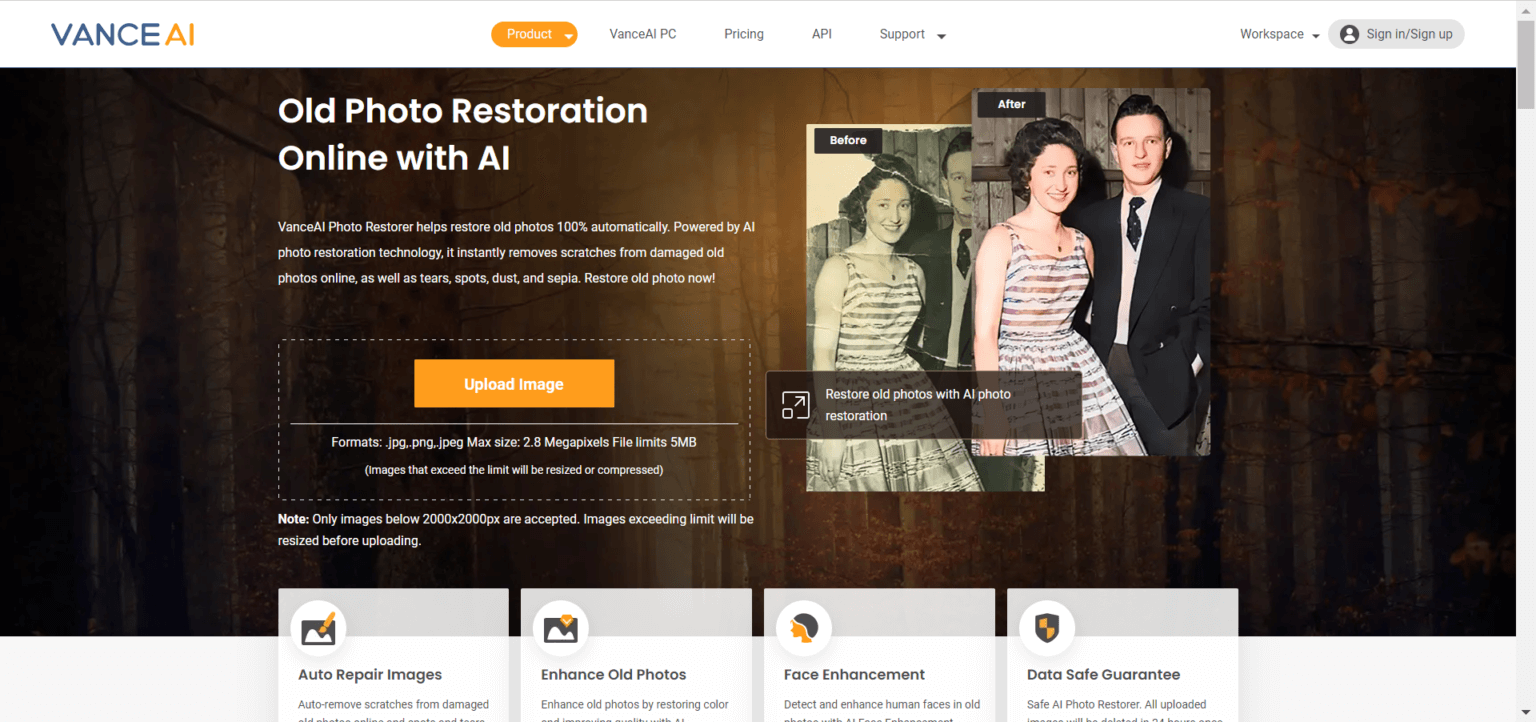The height and width of the screenshot is (722, 1536).
Task: Click the Enhance Old Photos heading link
Action: 613,674
